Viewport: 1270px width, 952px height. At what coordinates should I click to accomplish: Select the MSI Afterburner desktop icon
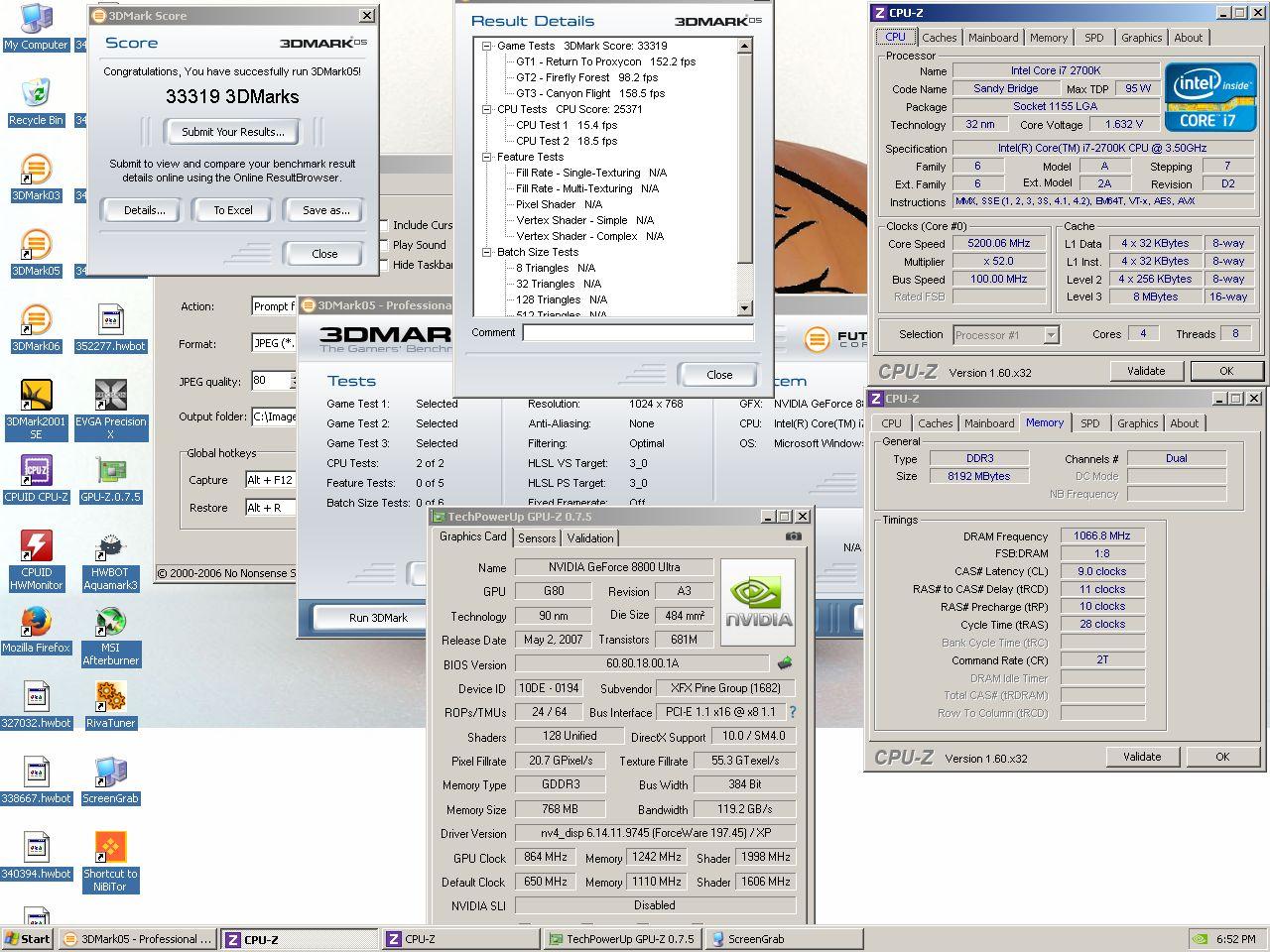[110, 635]
